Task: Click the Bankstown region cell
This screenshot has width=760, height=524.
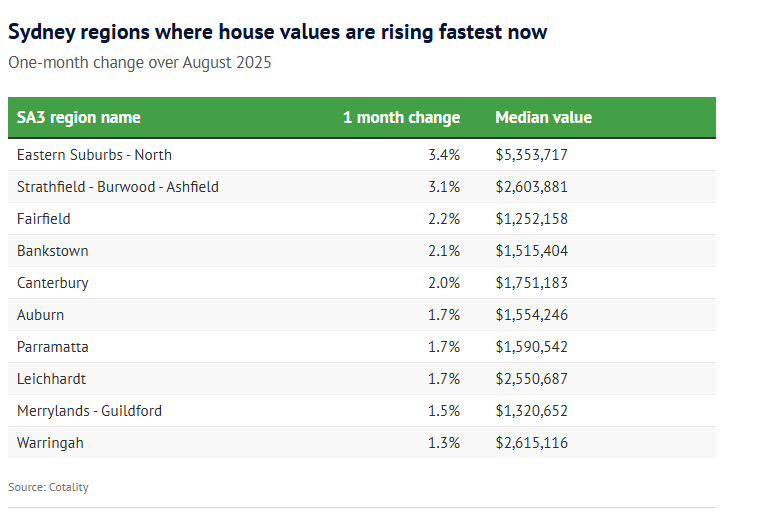Action: coord(53,251)
